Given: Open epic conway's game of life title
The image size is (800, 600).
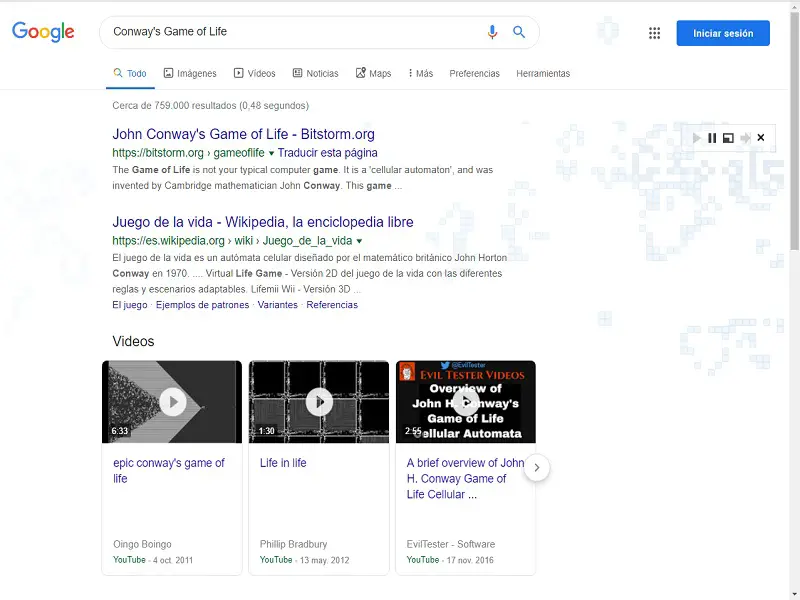Looking at the screenshot, I should point(168,470).
